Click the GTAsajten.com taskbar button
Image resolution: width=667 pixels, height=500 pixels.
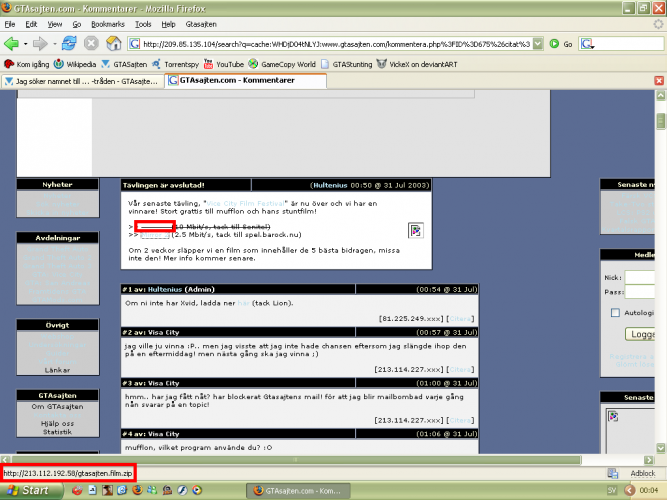pos(298,491)
